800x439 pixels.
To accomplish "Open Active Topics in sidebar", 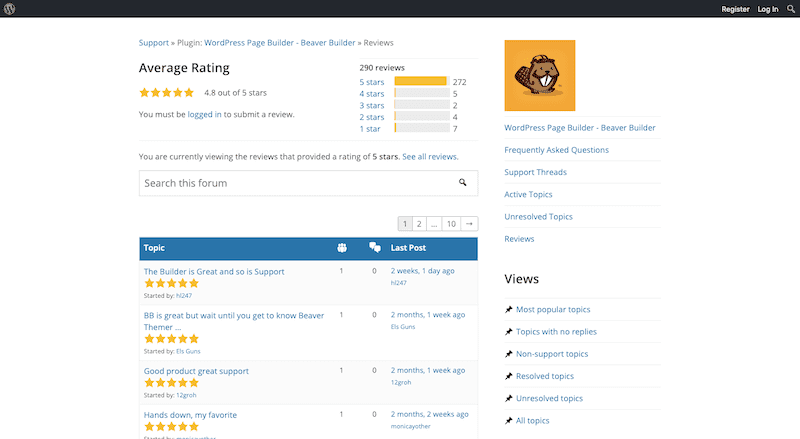I will [x=528, y=194].
